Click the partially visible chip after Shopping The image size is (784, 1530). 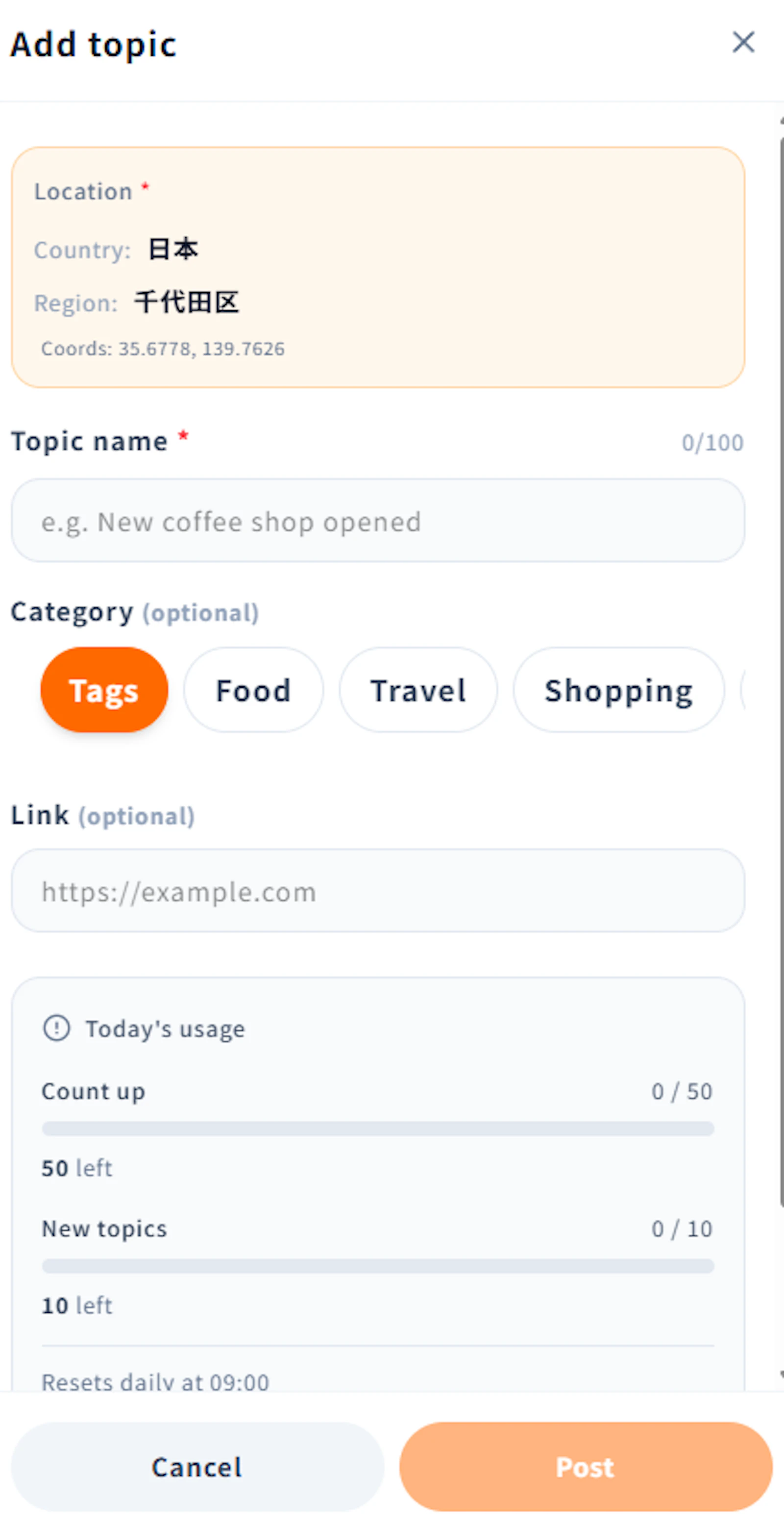759,690
